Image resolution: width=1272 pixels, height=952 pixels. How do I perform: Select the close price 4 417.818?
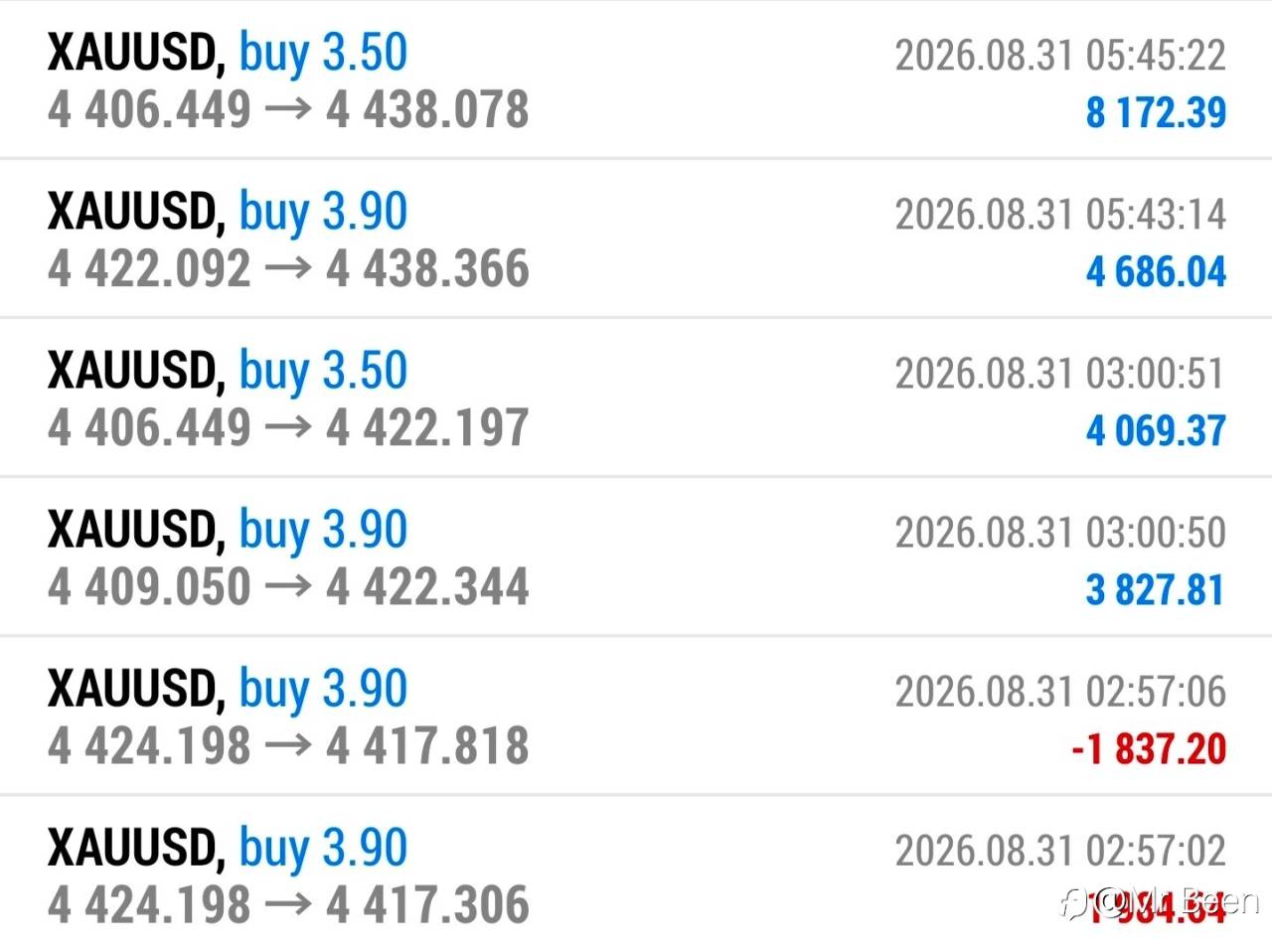[x=427, y=746]
